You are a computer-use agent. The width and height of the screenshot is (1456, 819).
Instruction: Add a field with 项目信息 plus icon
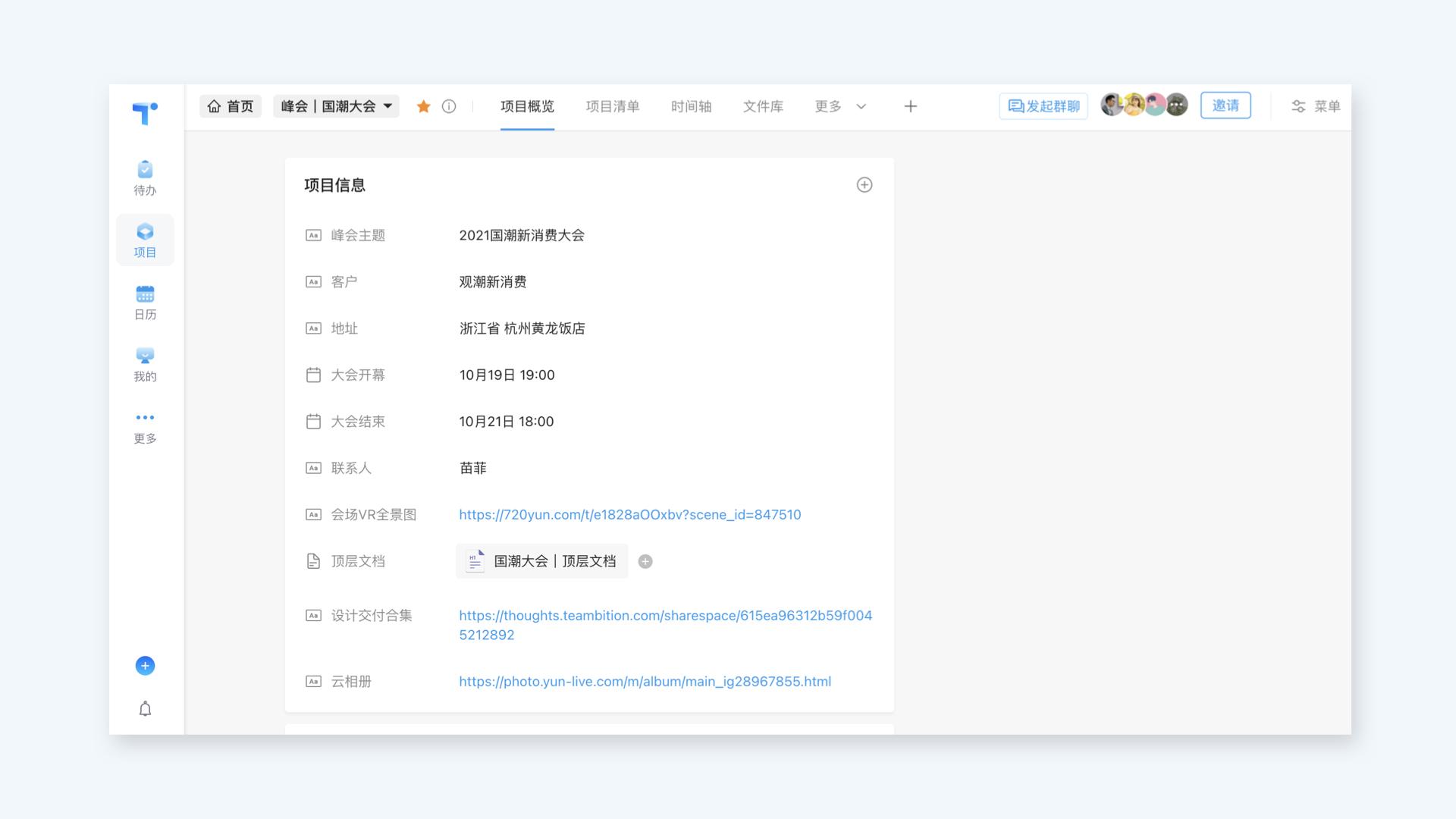(x=864, y=185)
